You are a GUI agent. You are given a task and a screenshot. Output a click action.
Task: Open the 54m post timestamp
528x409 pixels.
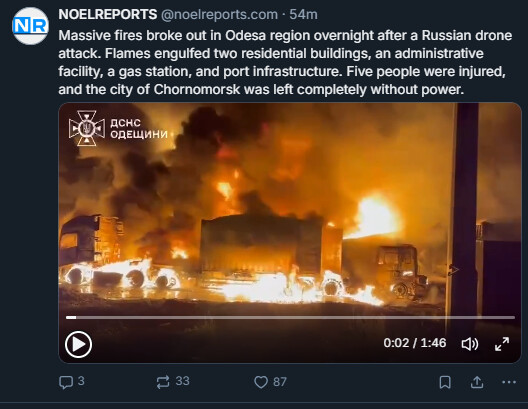[303, 14]
